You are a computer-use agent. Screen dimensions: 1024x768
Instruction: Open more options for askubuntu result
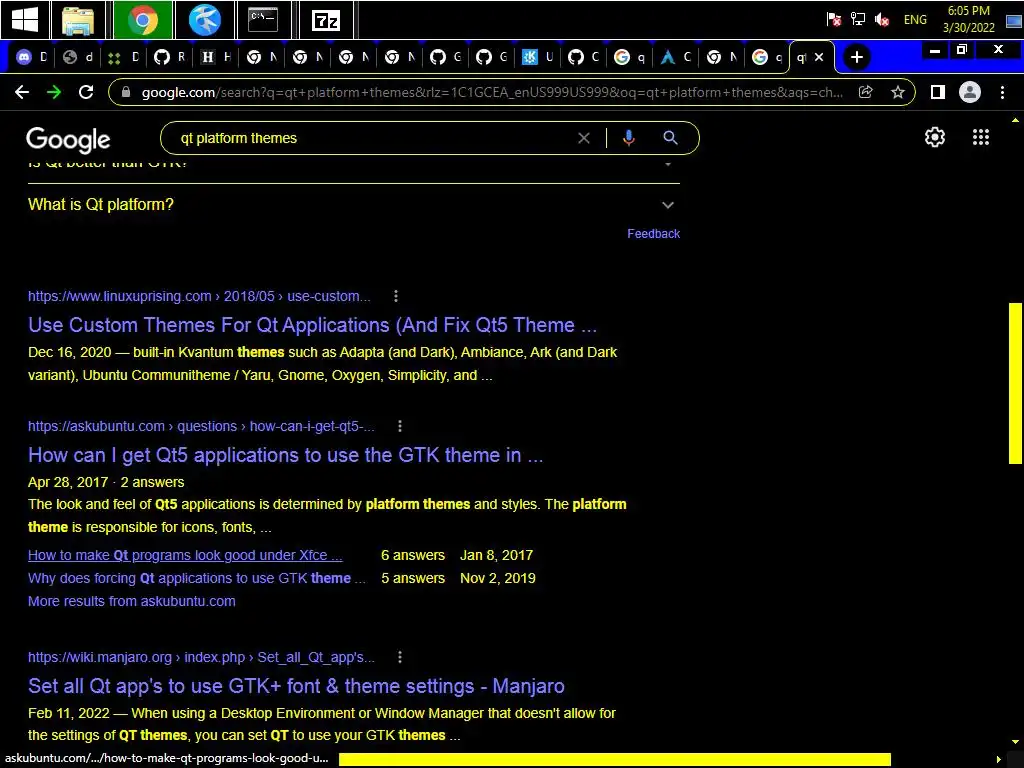(x=400, y=426)
